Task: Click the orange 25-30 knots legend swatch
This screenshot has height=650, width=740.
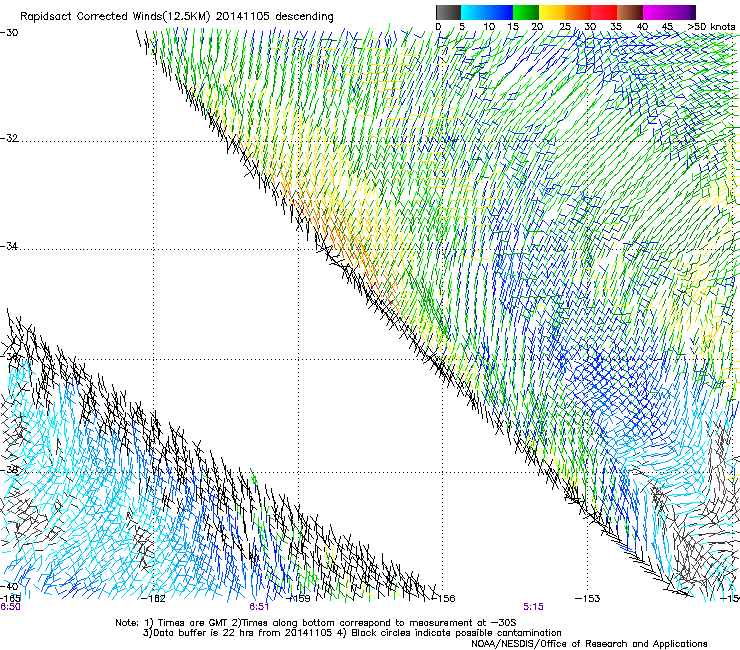Action: tap(578, 12)
